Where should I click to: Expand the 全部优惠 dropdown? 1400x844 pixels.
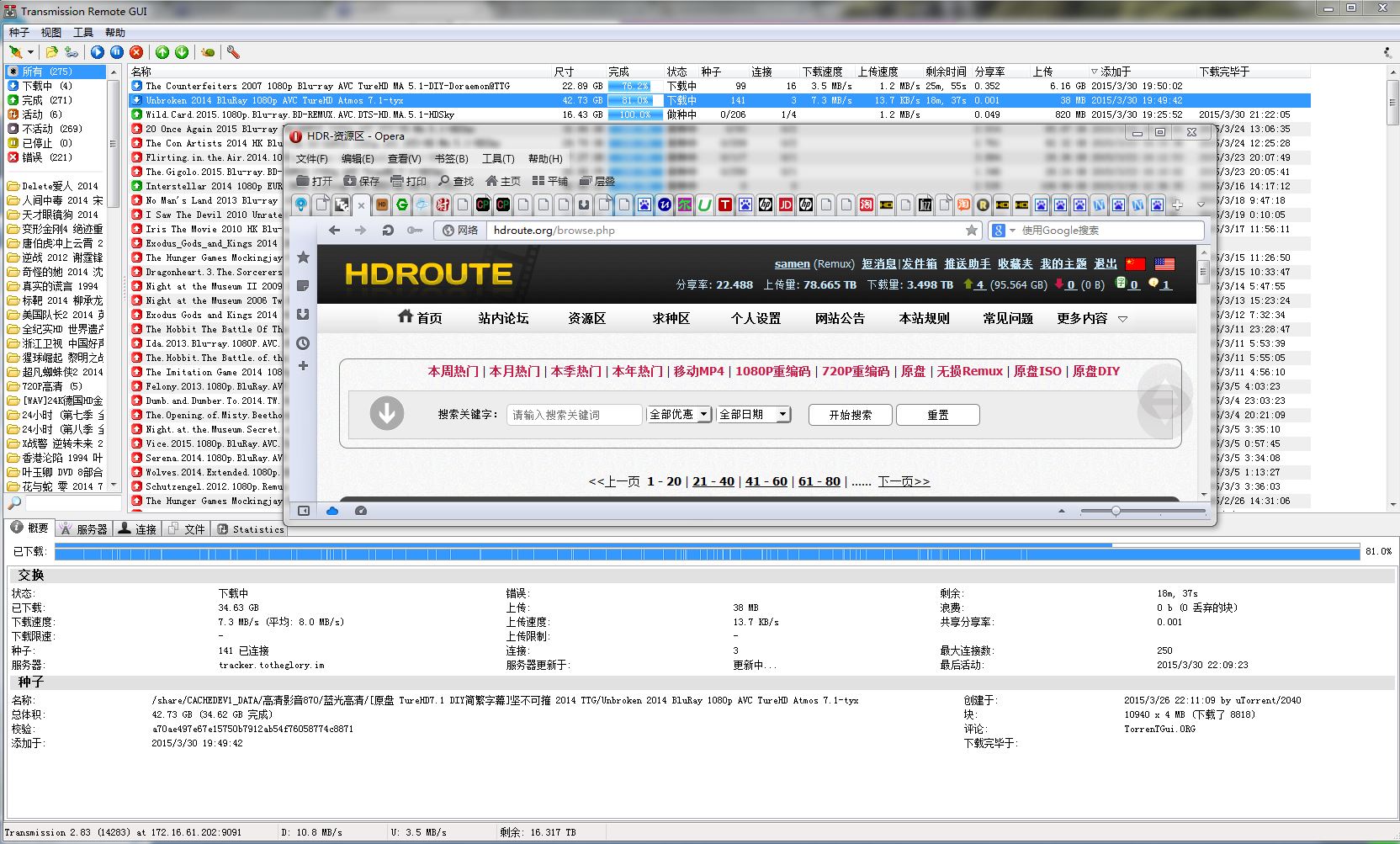[703, 414]
